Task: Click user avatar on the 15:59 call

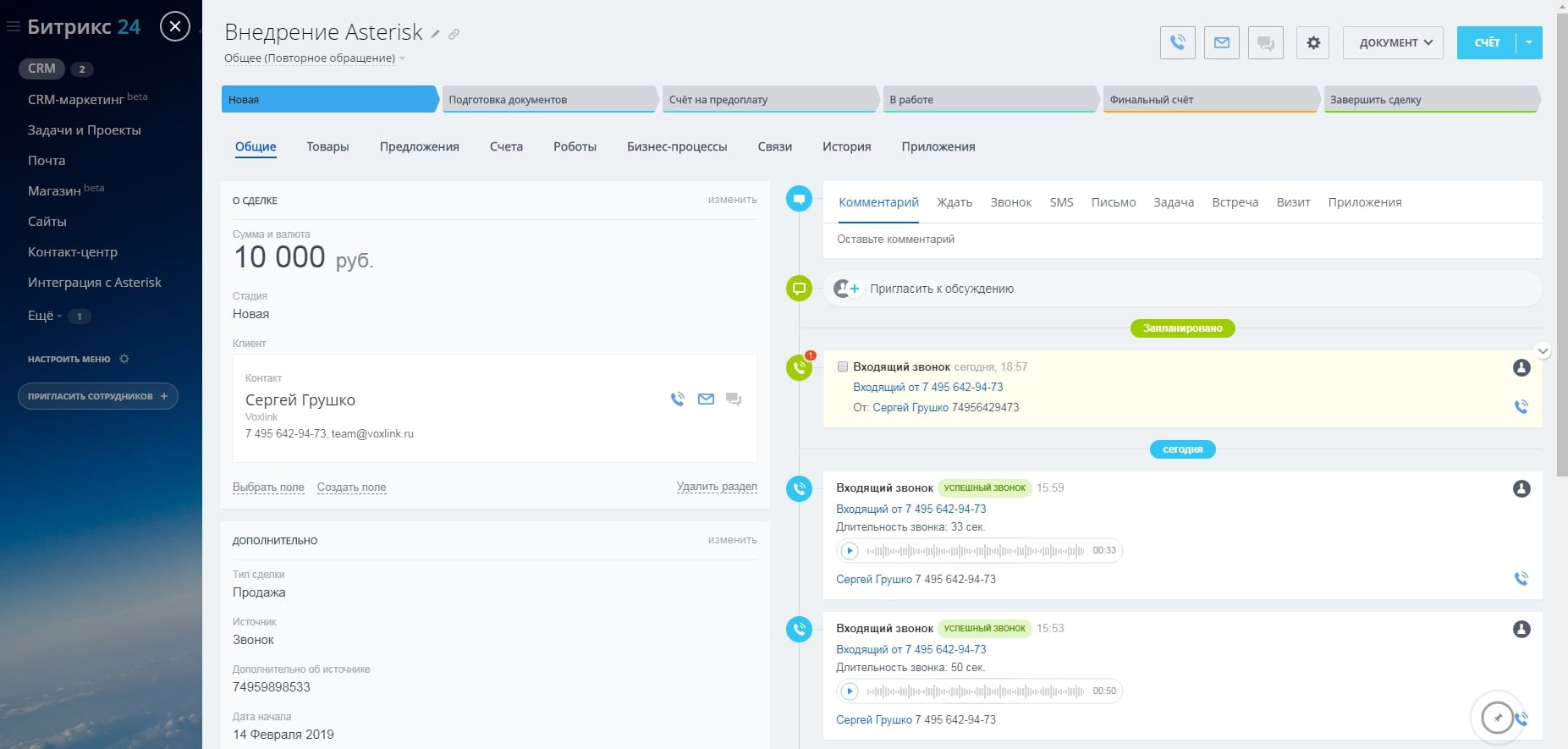Action: [x=1521, y=488]
